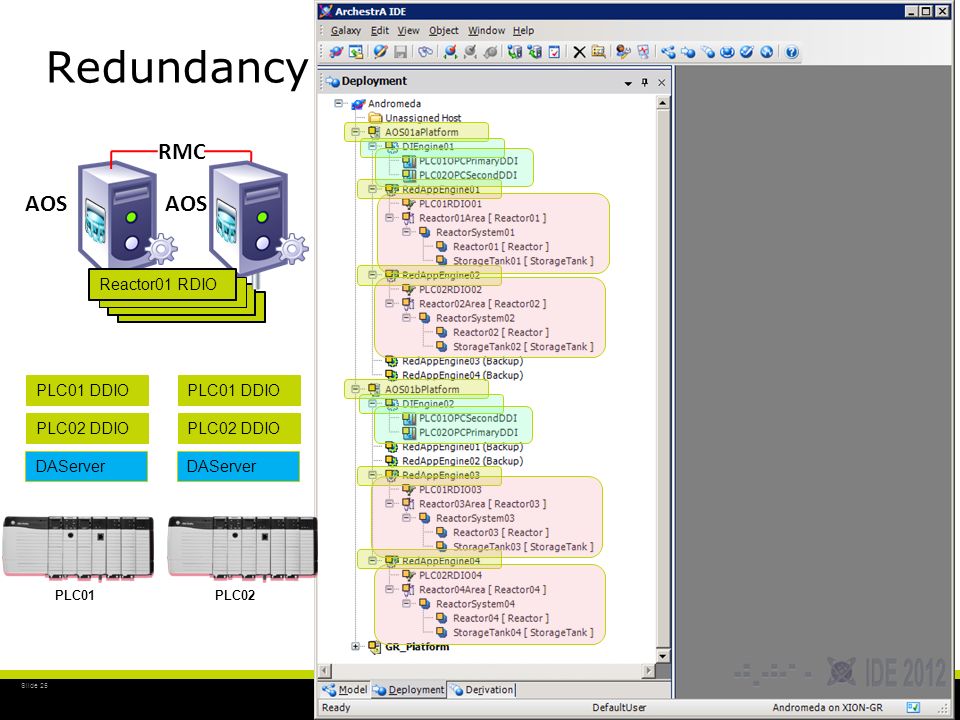Click the status bar icon beside Andromeda on XION-GR

(913, 707)
